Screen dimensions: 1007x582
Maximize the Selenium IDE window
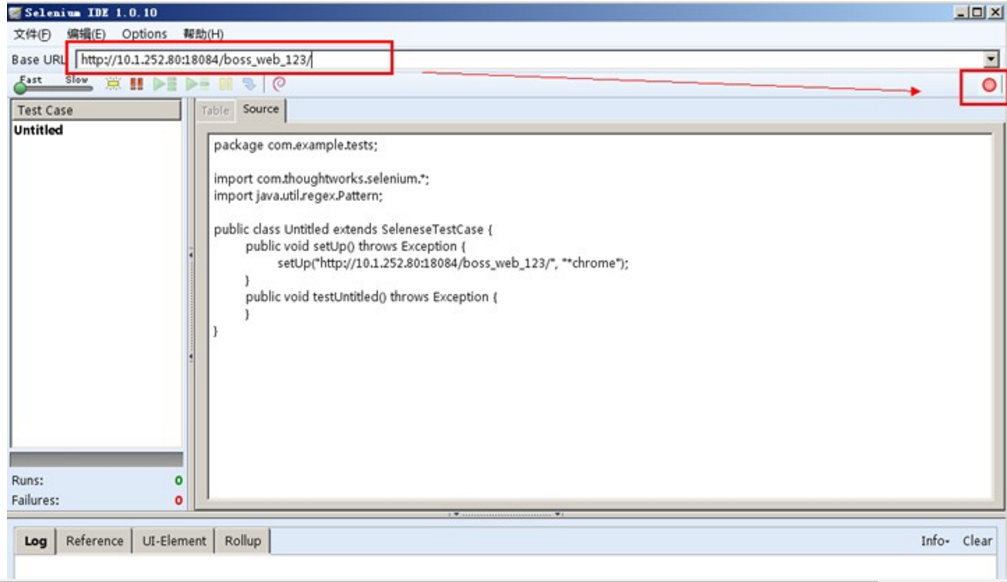pyautogui.click(x=977, y=12)
